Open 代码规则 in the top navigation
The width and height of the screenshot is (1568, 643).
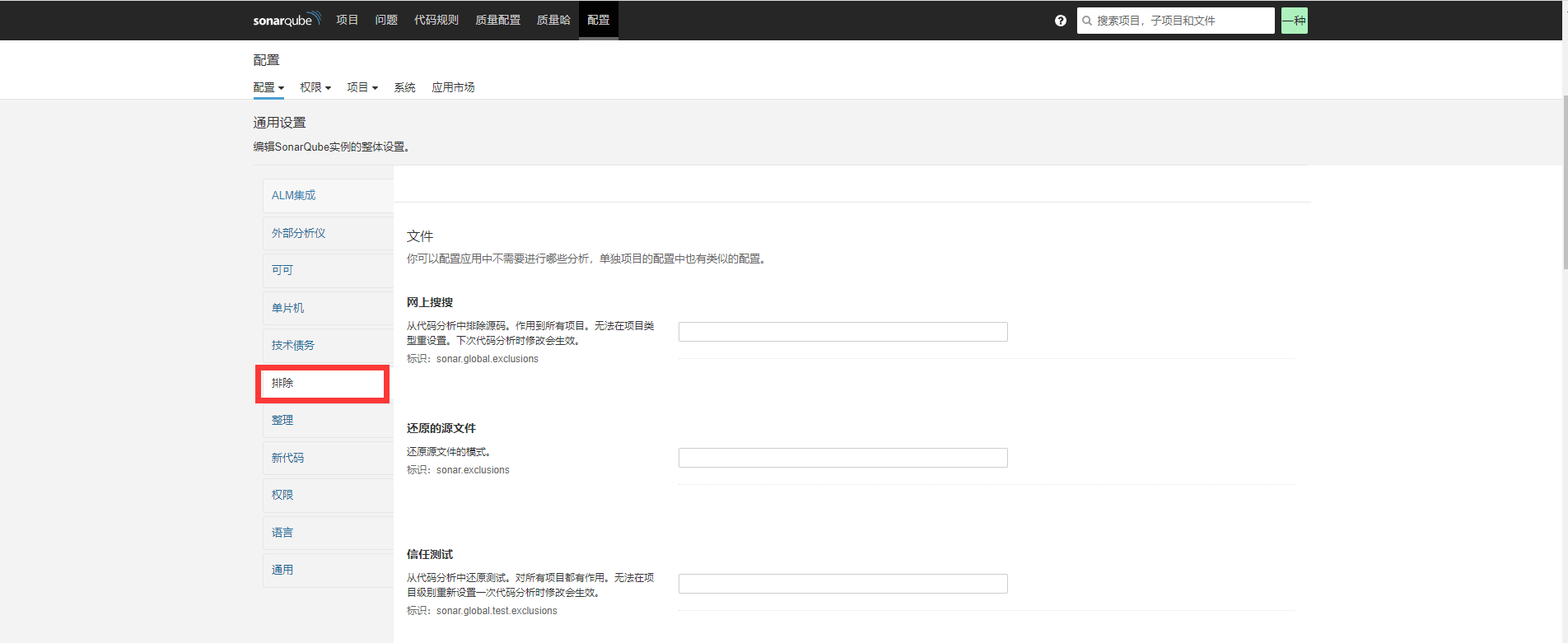pyautogui.click(x=436, y=20)
